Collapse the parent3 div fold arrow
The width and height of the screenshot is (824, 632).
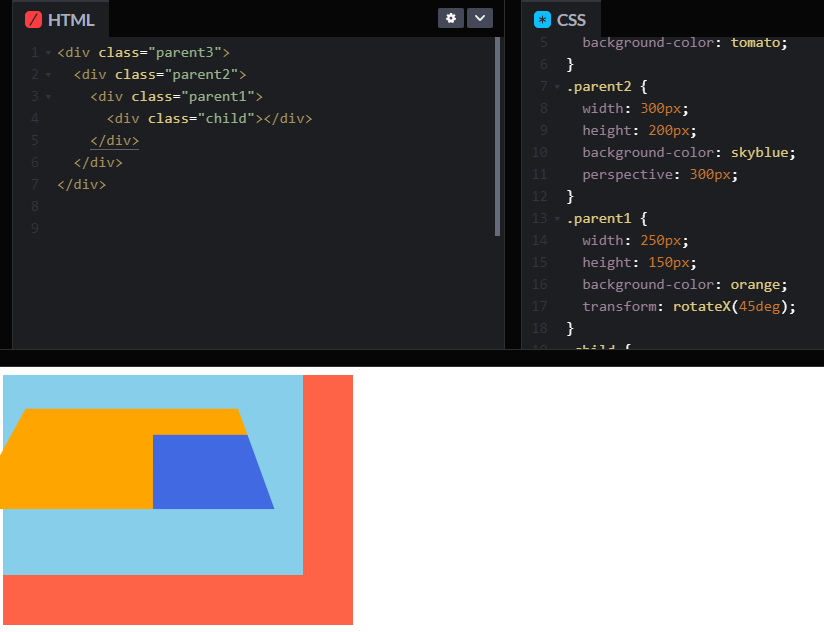tap(48, 53)
